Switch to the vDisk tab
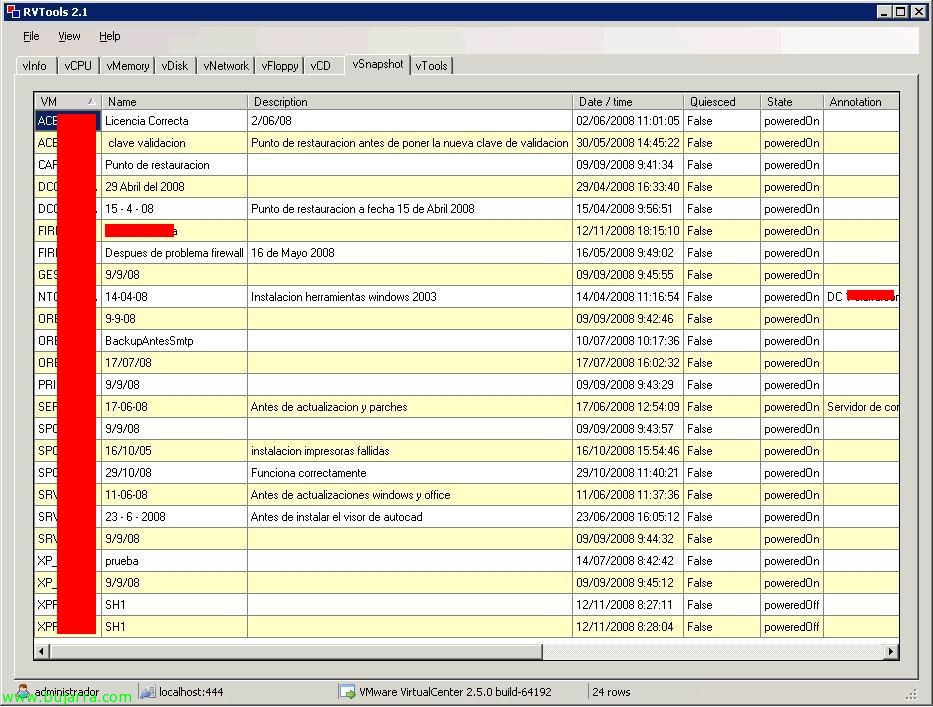933x707 pixels. click(175, 65)
